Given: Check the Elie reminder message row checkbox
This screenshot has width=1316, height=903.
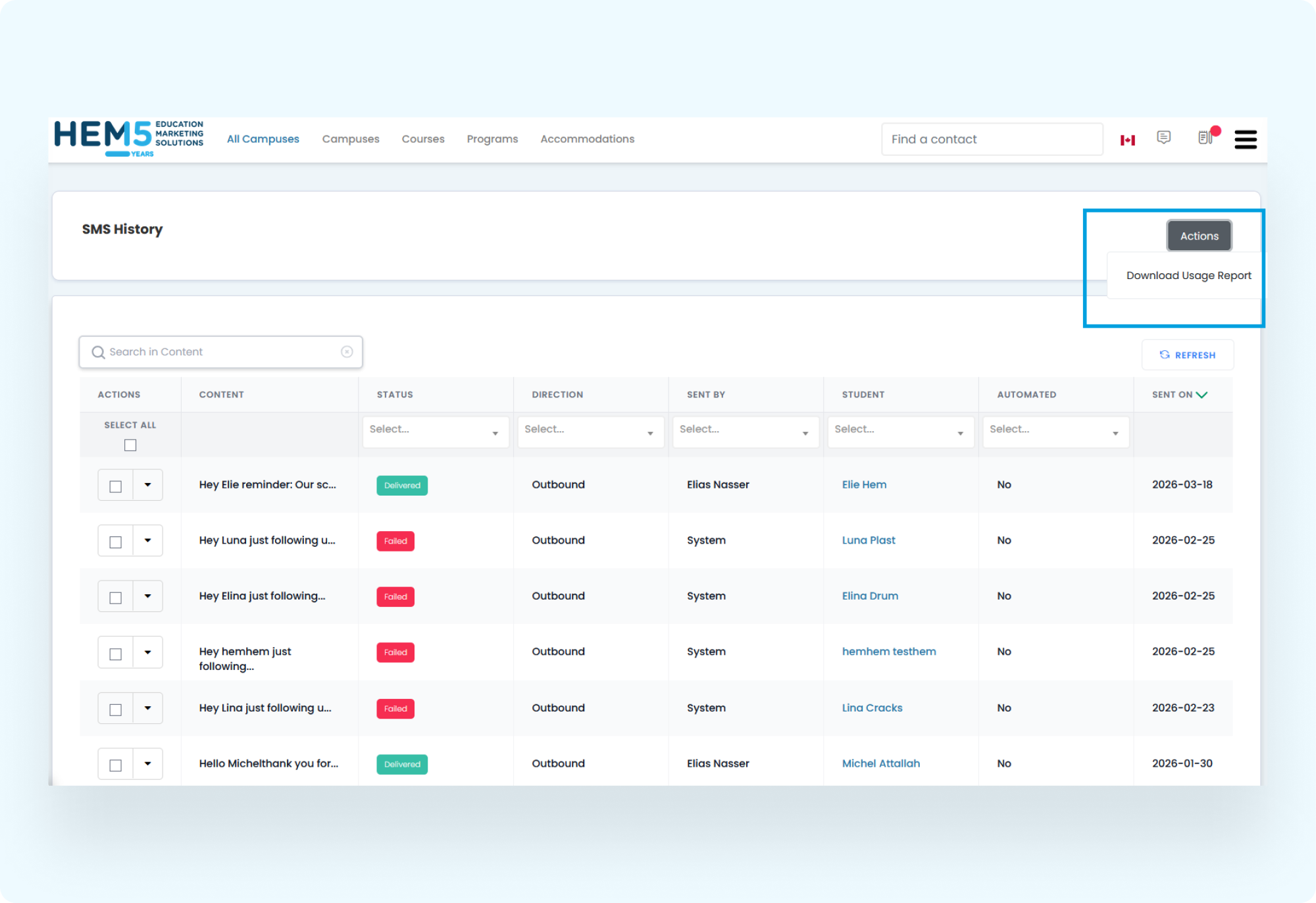Looking at the screenshot, I should tap(116, 486).
